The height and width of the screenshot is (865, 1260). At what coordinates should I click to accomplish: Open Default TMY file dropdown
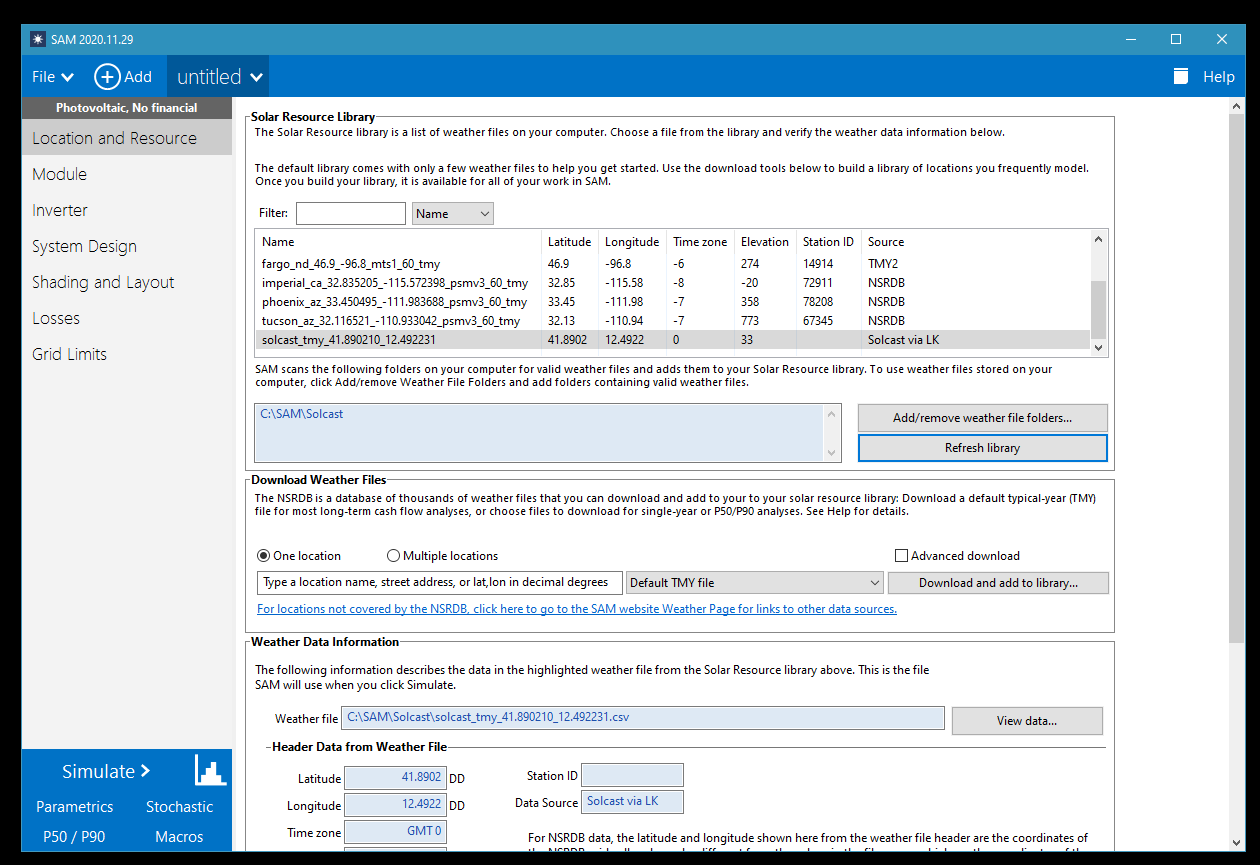[755, 583]
